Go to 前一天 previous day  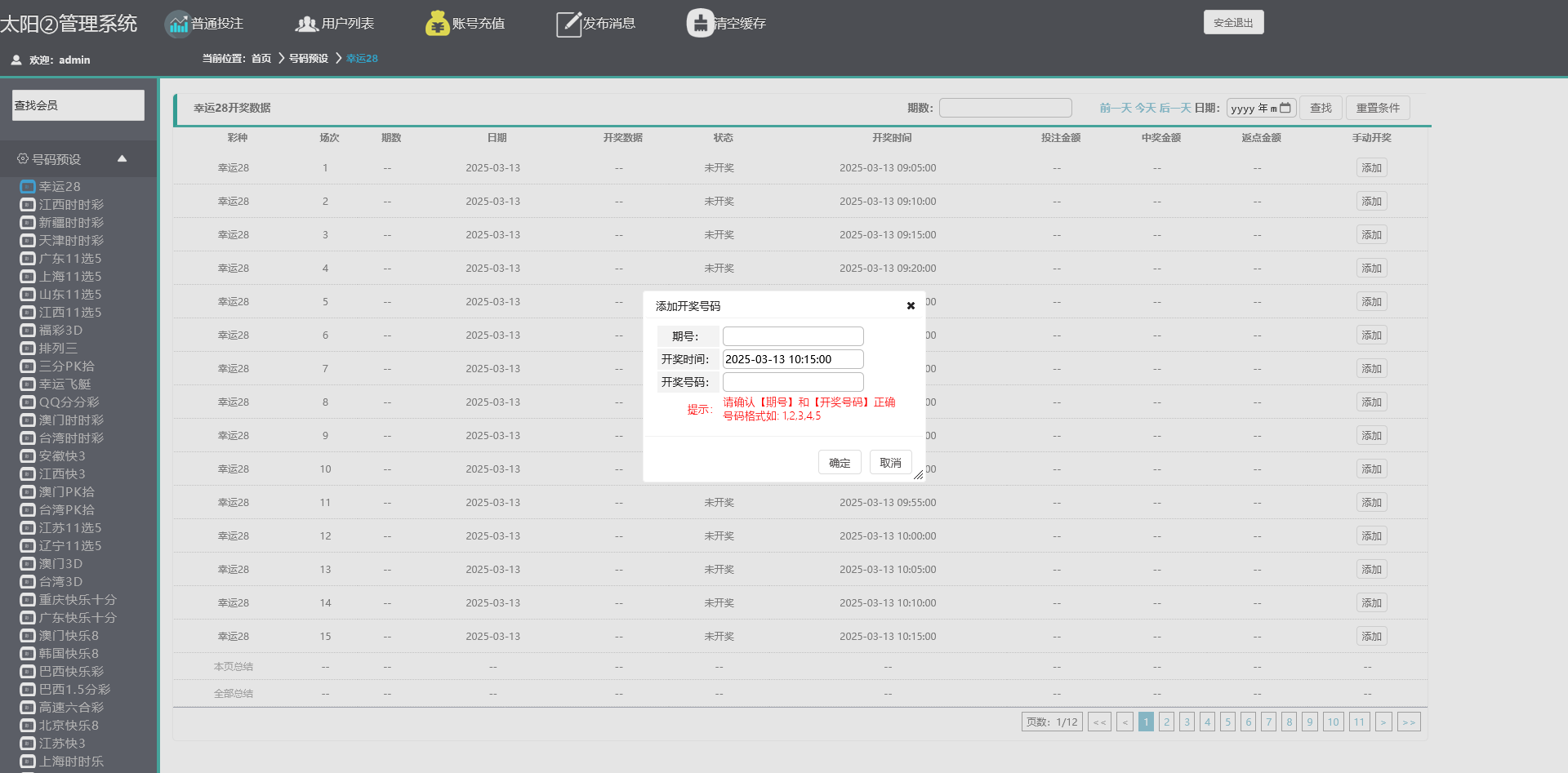[1116, 108]
